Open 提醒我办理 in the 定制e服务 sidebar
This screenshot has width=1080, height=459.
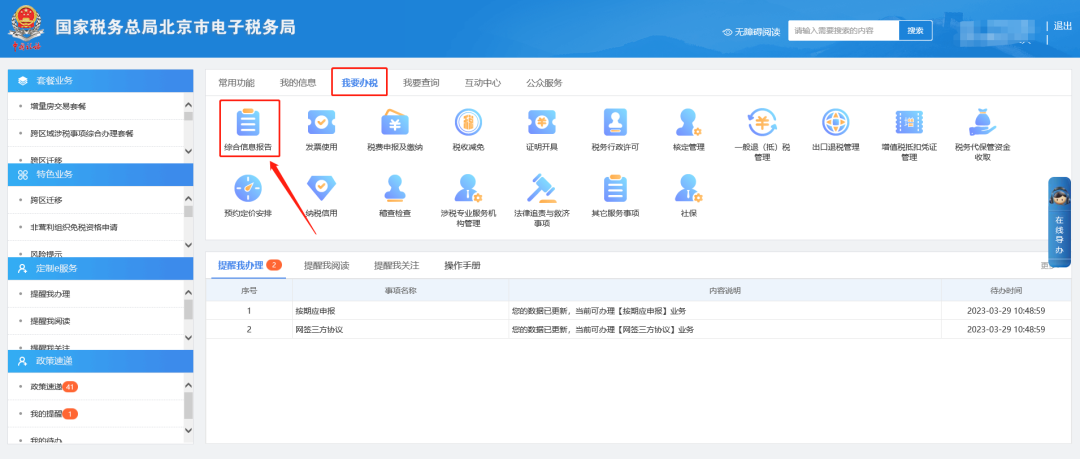click(50, 294)
